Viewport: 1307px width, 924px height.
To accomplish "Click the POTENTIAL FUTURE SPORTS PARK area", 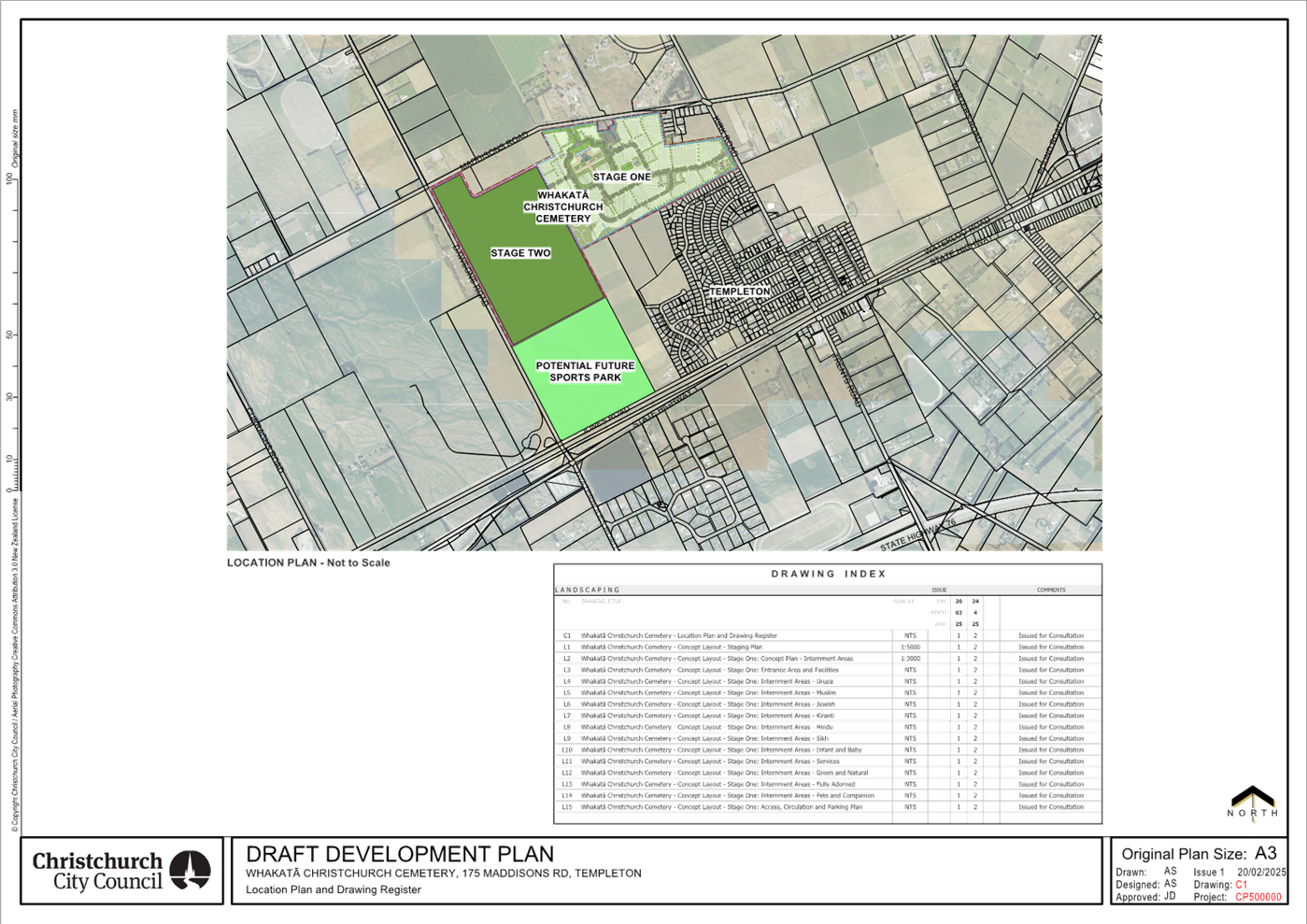I will (586, 372).
